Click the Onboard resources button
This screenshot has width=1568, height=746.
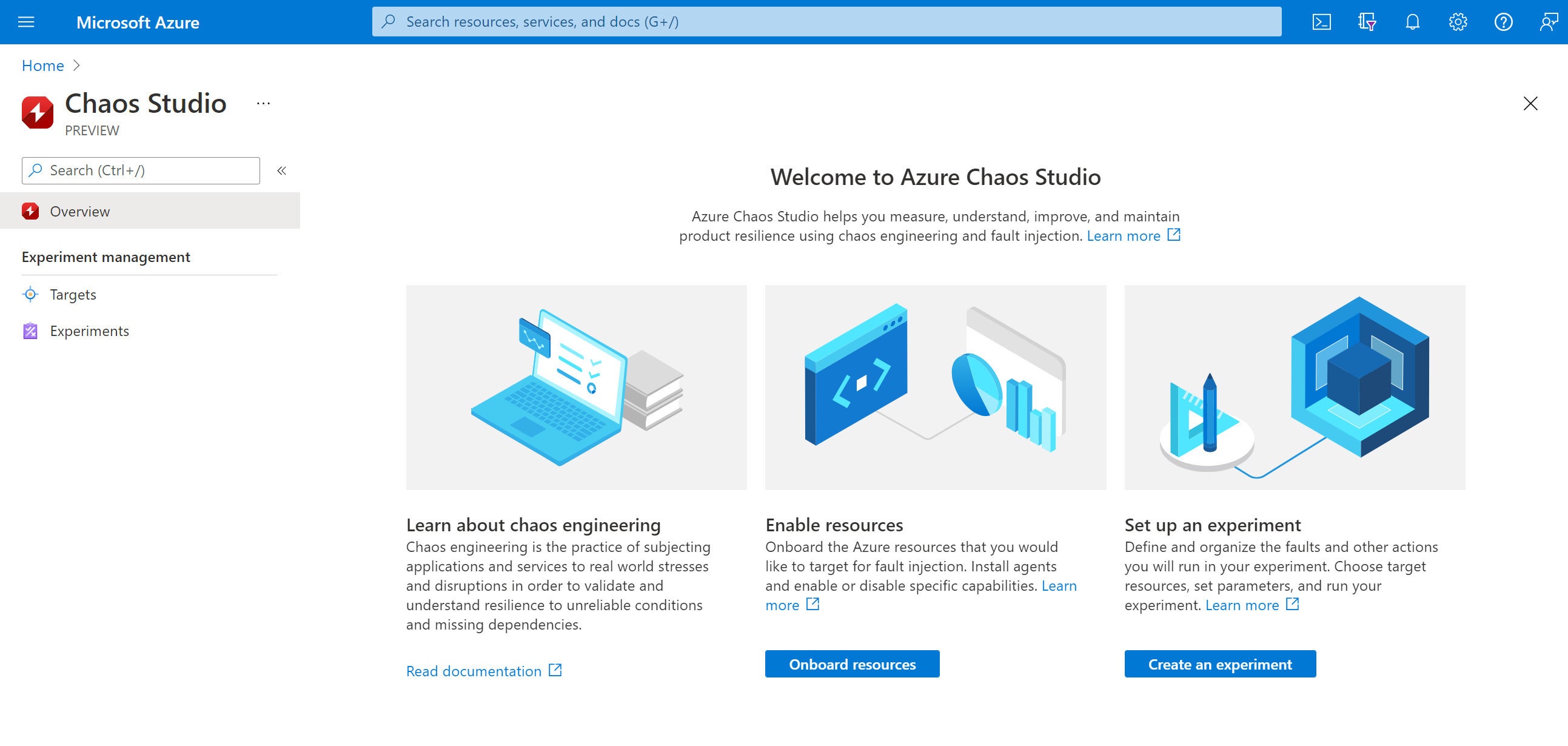[852, 664]
